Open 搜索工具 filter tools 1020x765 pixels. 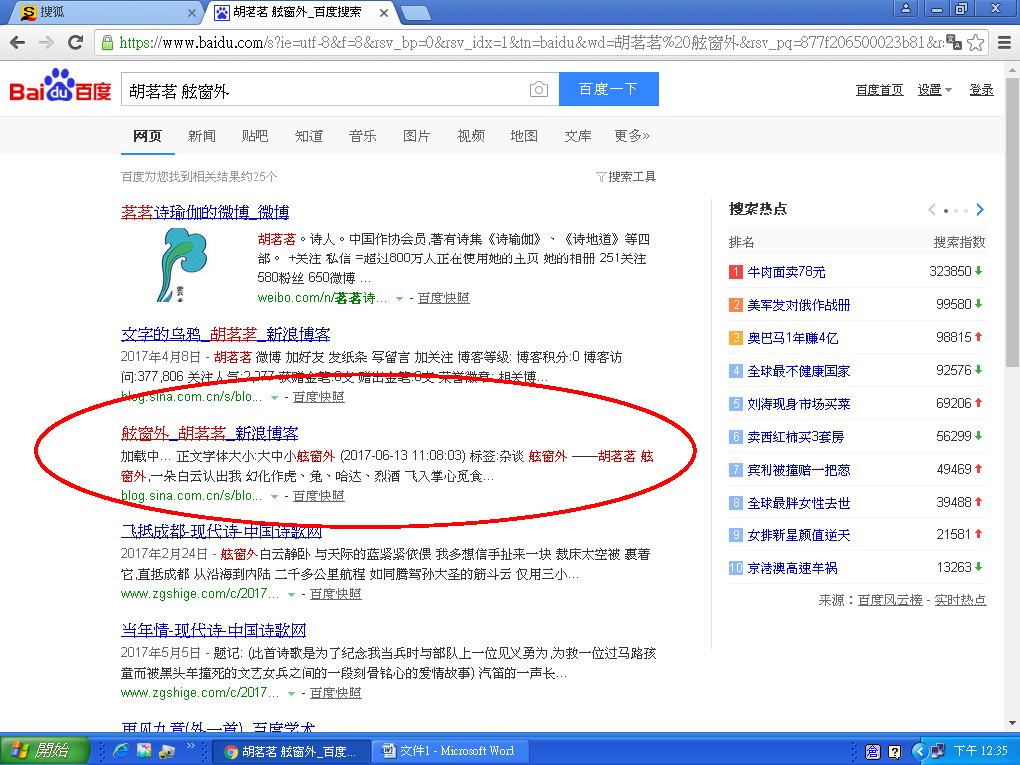626,176
